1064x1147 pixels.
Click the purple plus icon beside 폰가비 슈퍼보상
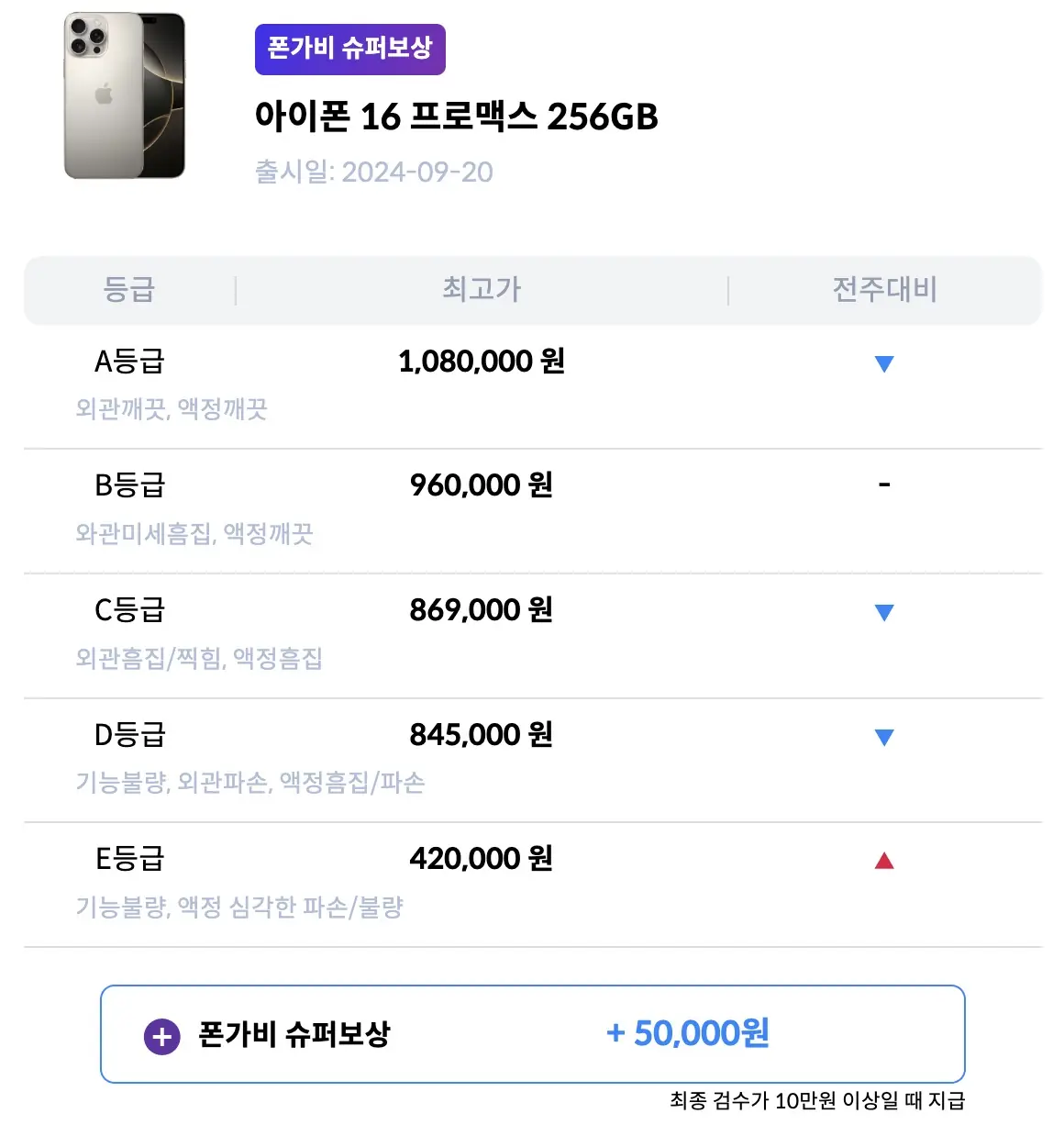[x=161, y=1037]
